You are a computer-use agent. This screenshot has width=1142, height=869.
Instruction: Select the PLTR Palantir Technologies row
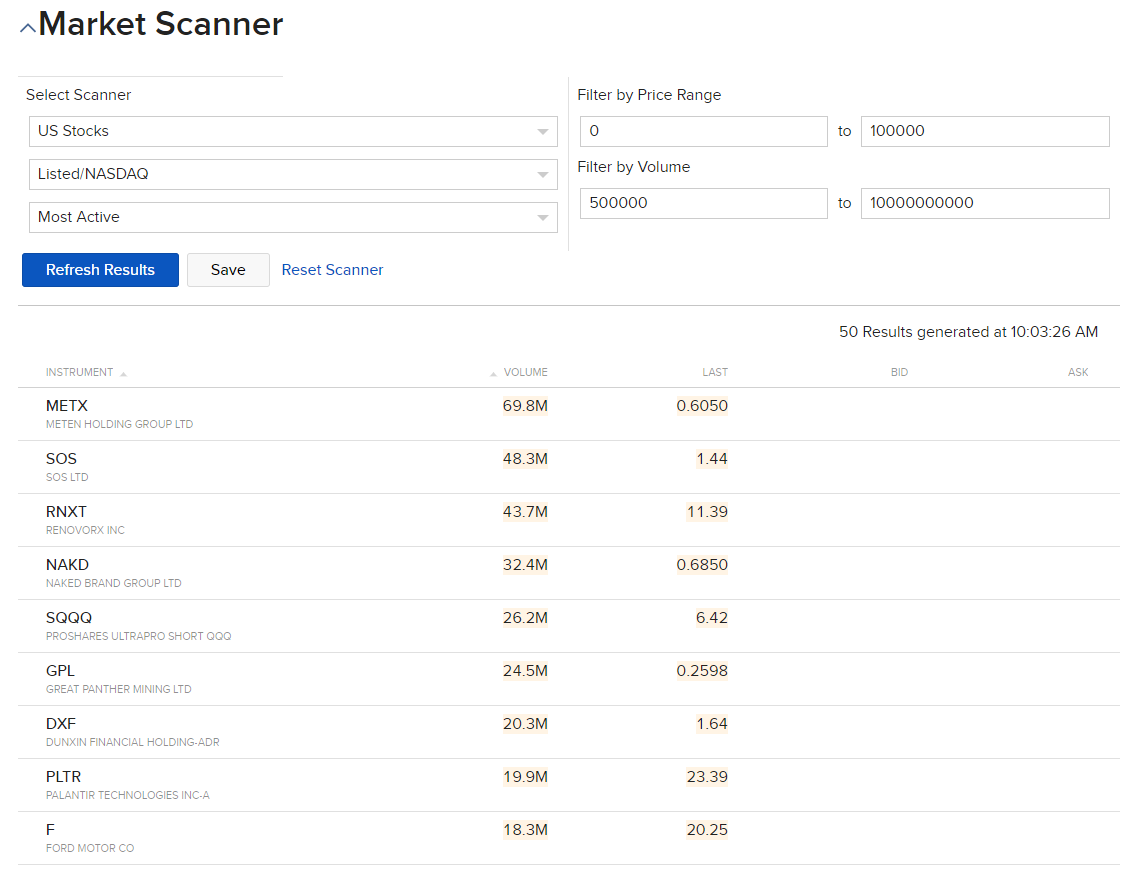(400, 783)
